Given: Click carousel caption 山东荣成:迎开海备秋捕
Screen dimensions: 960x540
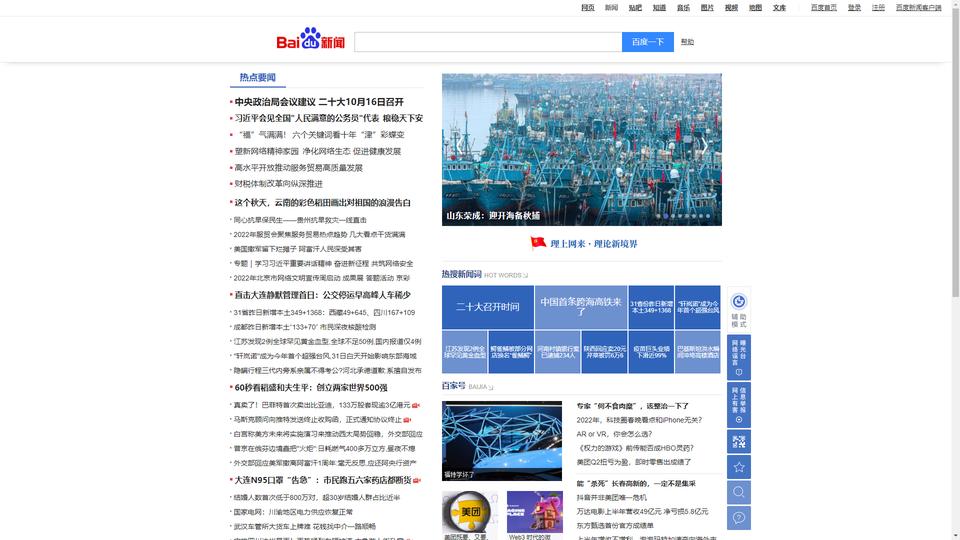Looking at the screenshot, I should click(493, 216).
